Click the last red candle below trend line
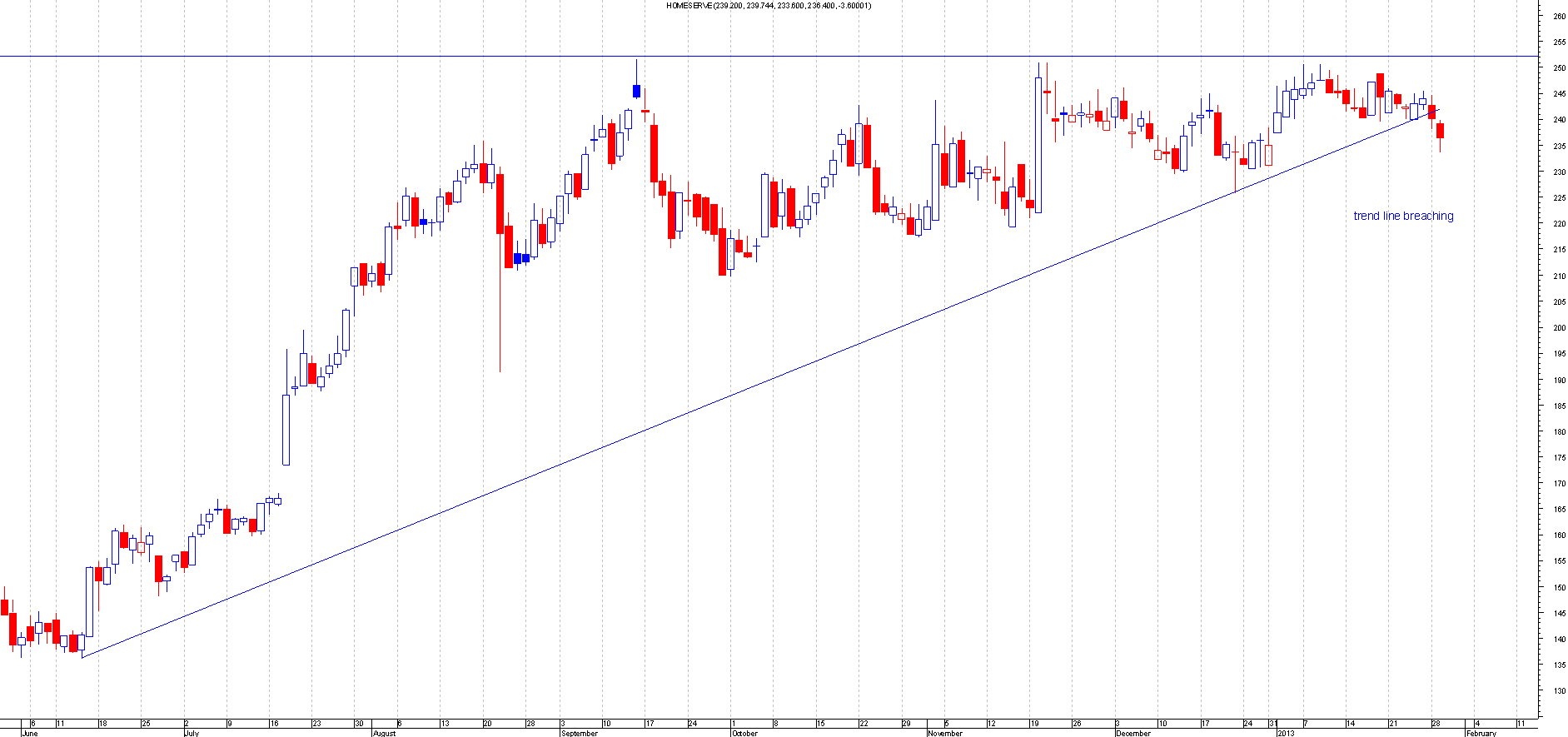The width and height of the screenshot is (1568, 737). [x=1440, y=131]
